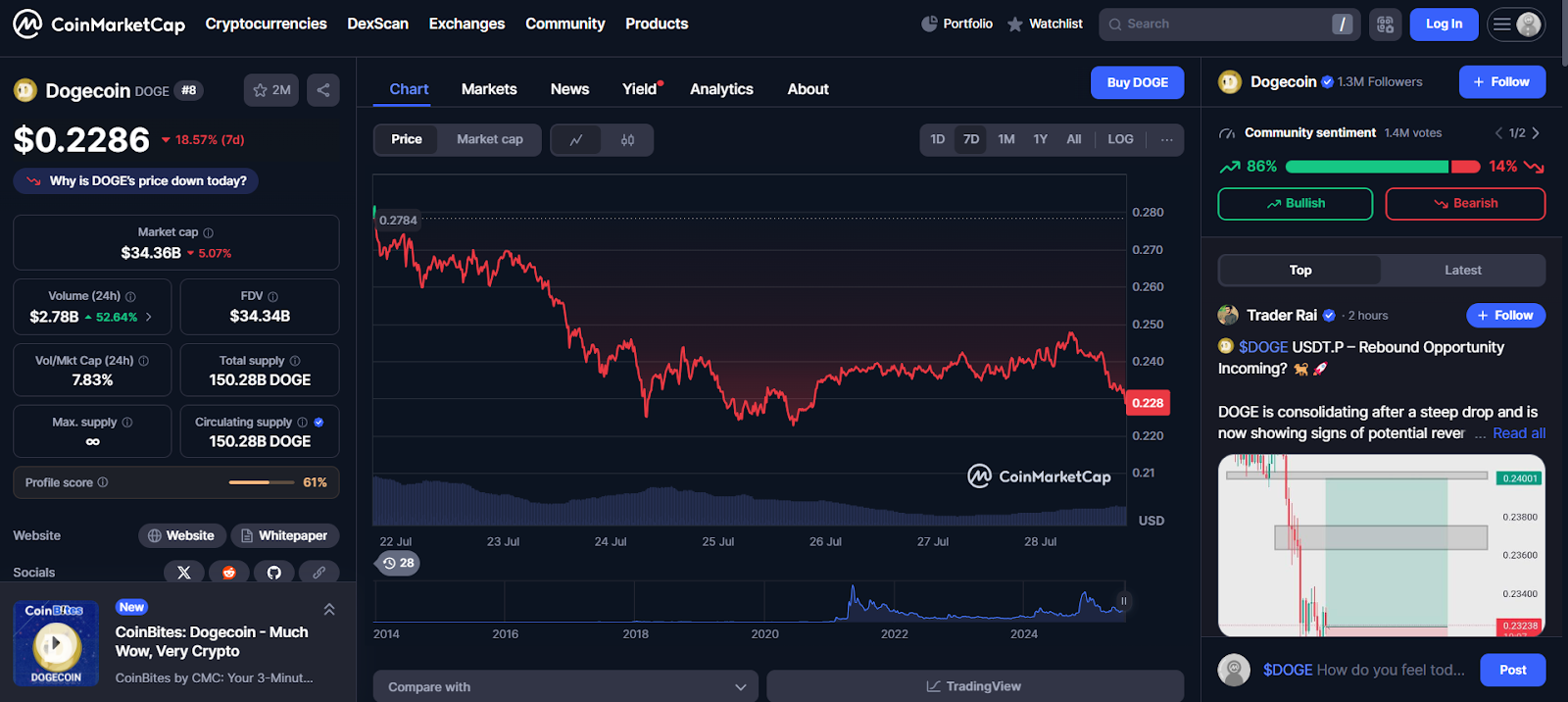This screenshot has height=702, width=1568.
Task: Switch community feed to Latest
Action: tap(1463, 271)
